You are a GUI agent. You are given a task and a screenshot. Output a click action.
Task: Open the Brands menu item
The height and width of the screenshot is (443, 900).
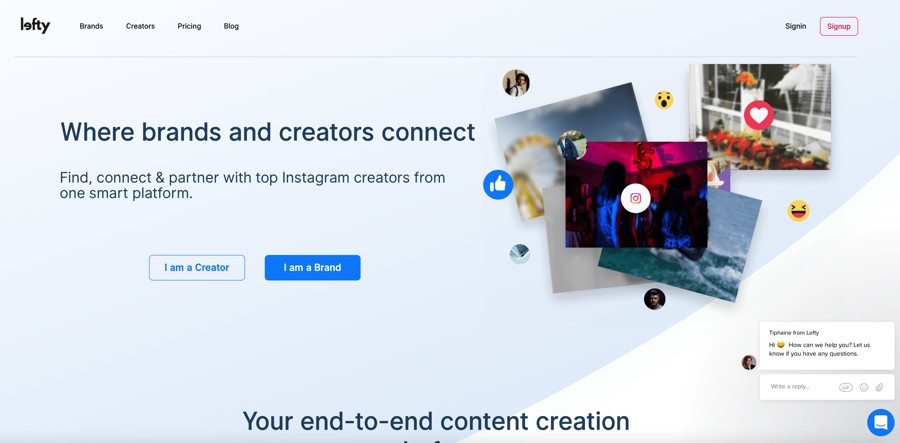pos(91,26)
